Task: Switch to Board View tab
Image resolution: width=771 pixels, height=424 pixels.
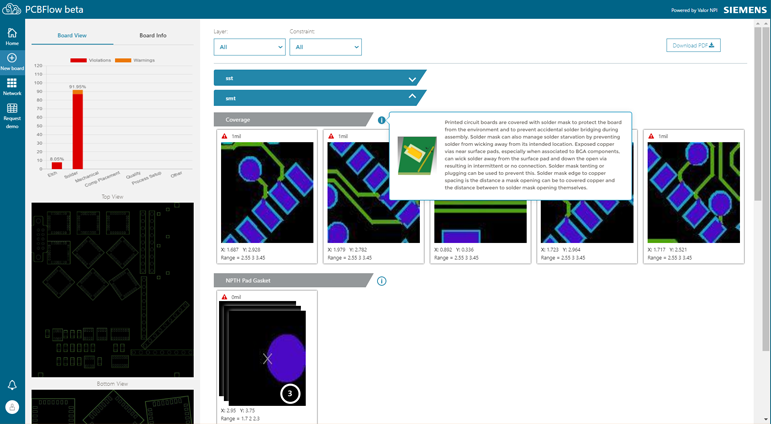Action: [72, 35]
